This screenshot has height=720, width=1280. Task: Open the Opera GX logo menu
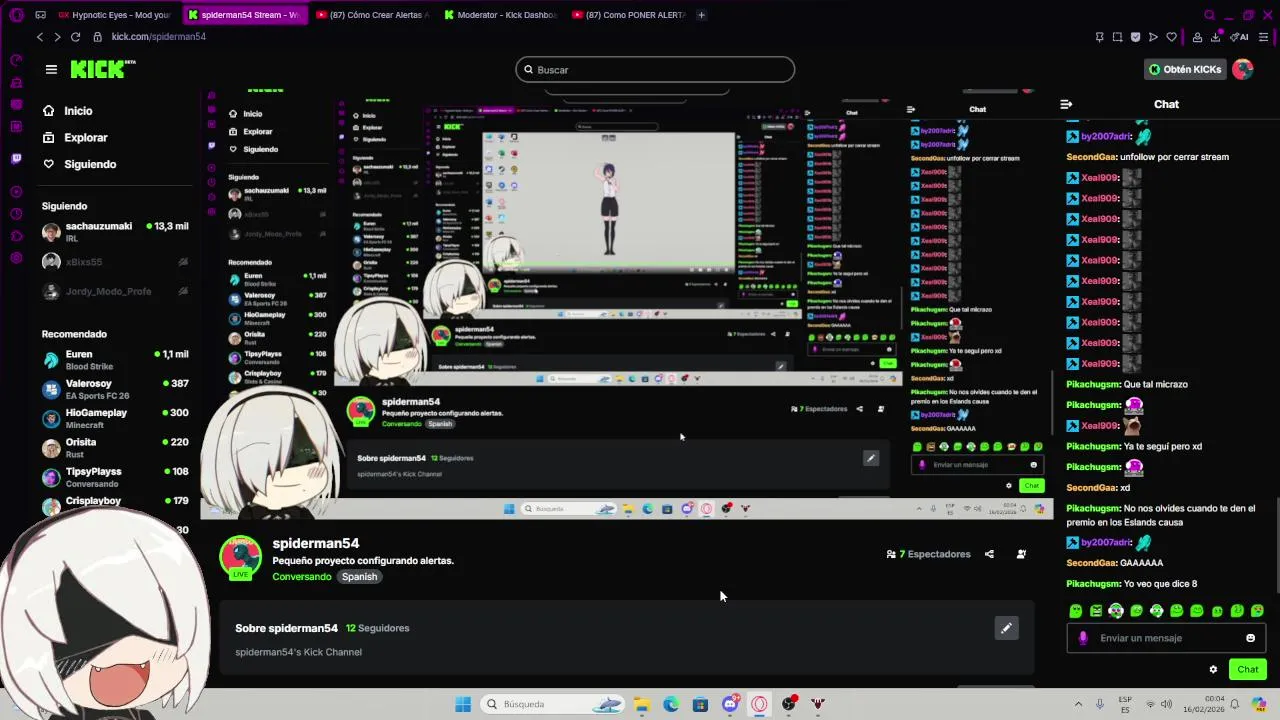pyautogui.click(x=16, y=15)
